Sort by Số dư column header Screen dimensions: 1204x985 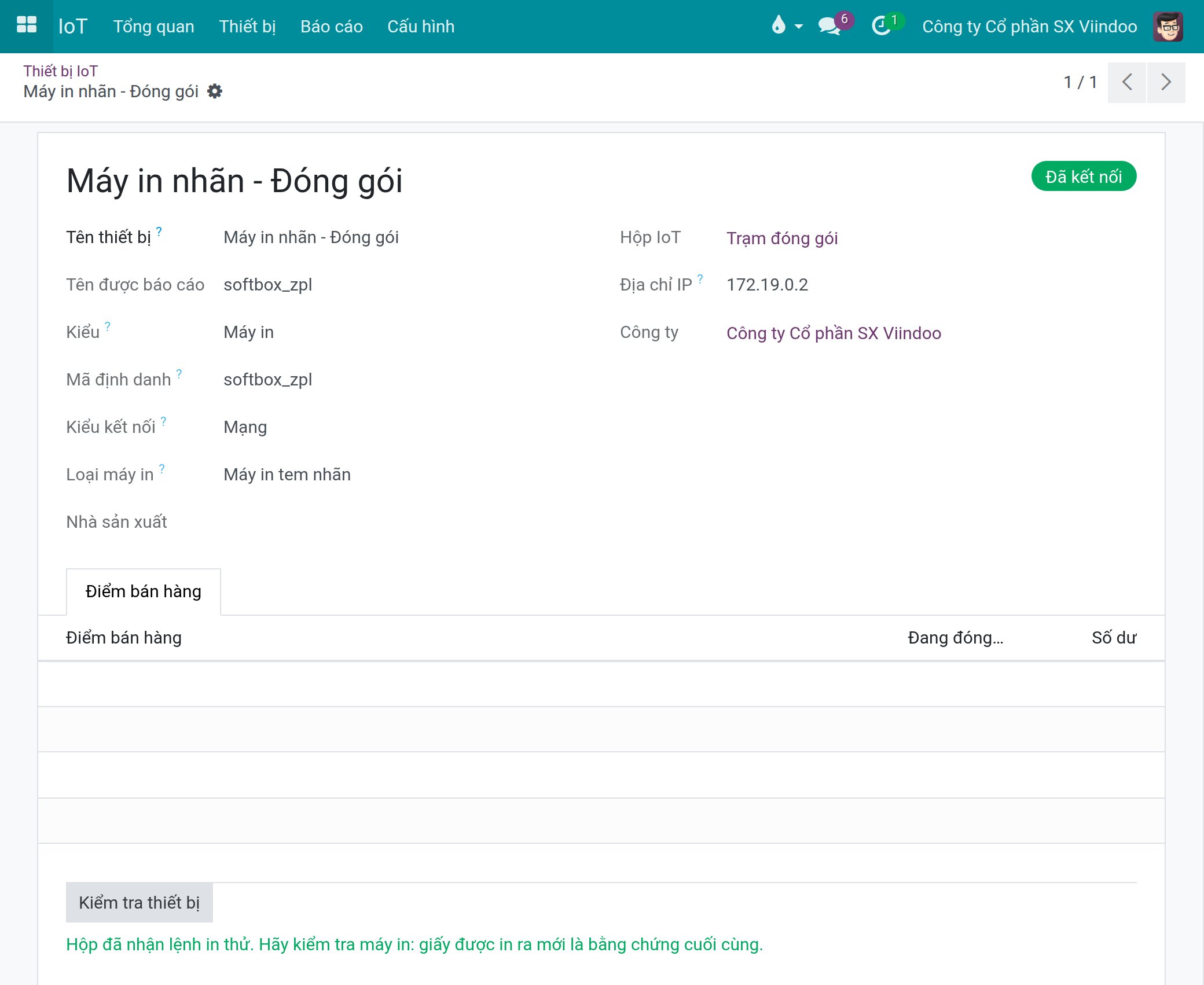pos(1114,638)
